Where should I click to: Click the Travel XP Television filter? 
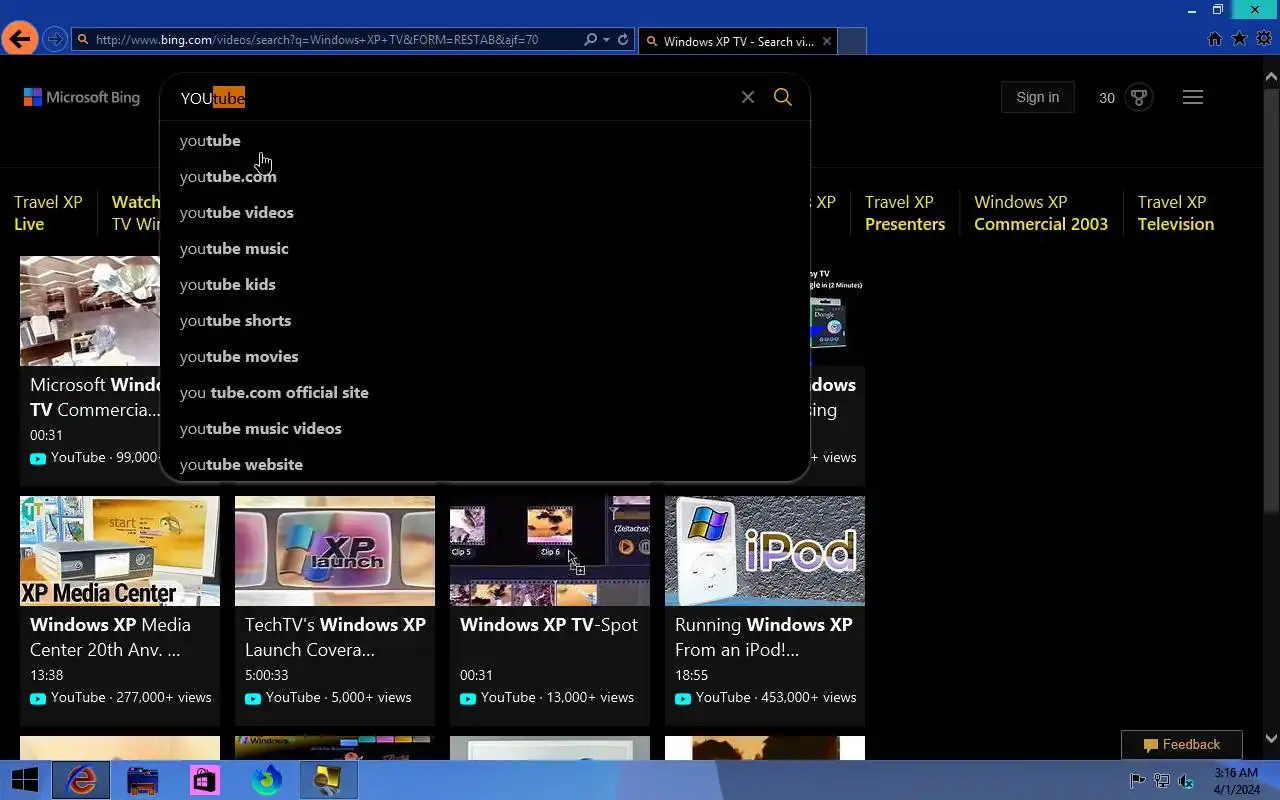[x=1176, y=213]
